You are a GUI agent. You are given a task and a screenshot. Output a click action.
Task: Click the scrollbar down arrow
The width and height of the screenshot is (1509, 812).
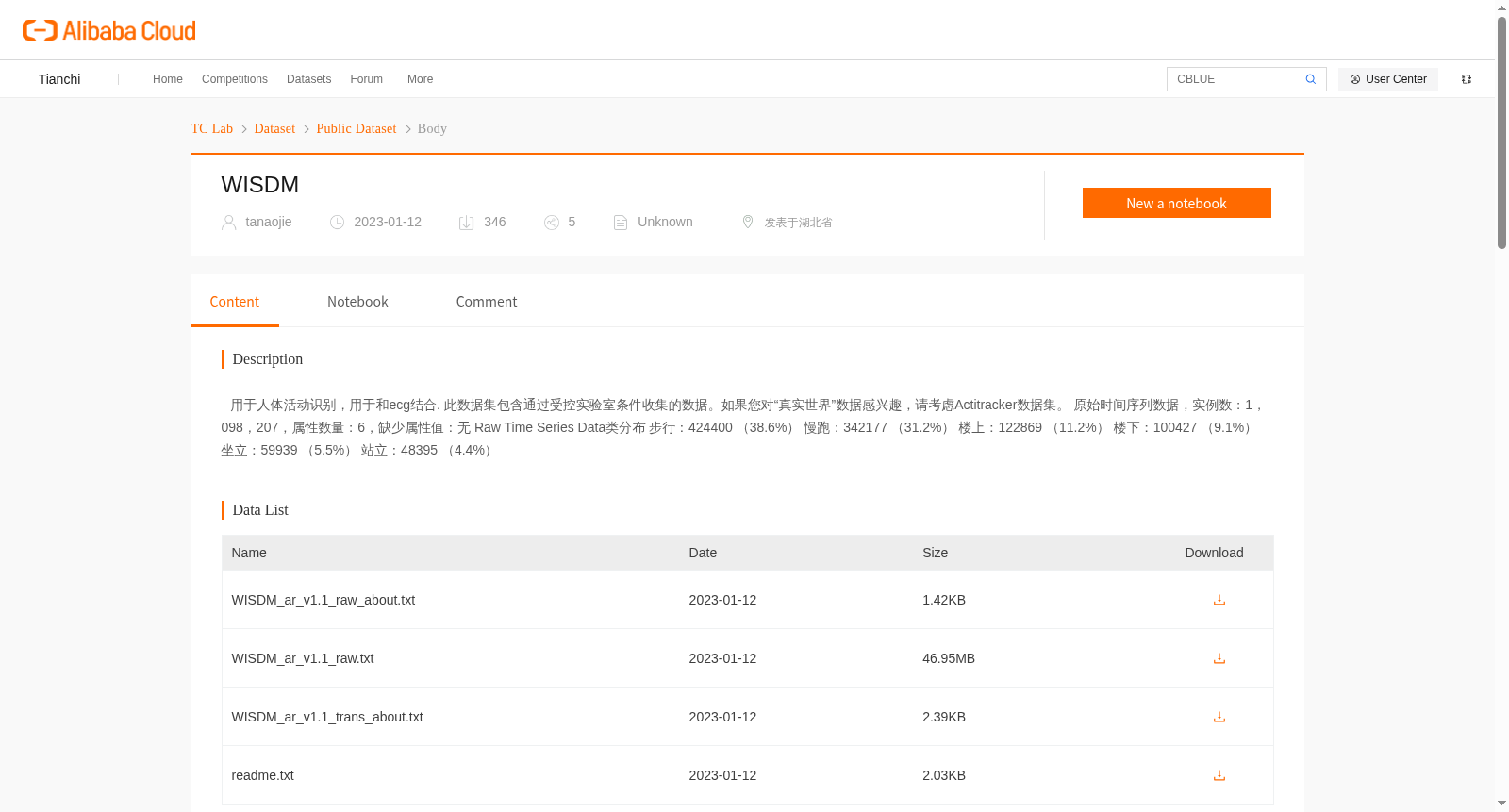1501,804
